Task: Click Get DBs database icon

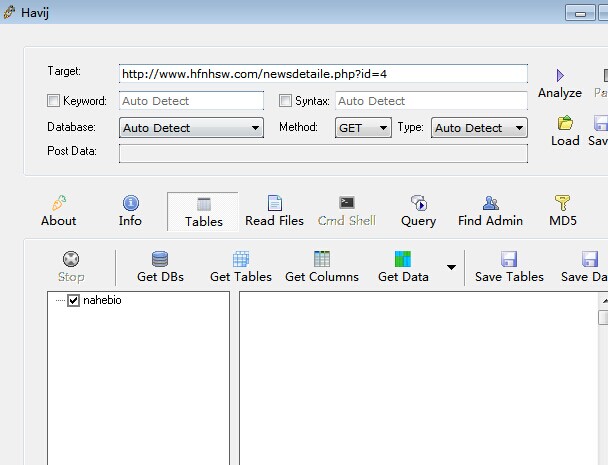Action: coord(160,259)
